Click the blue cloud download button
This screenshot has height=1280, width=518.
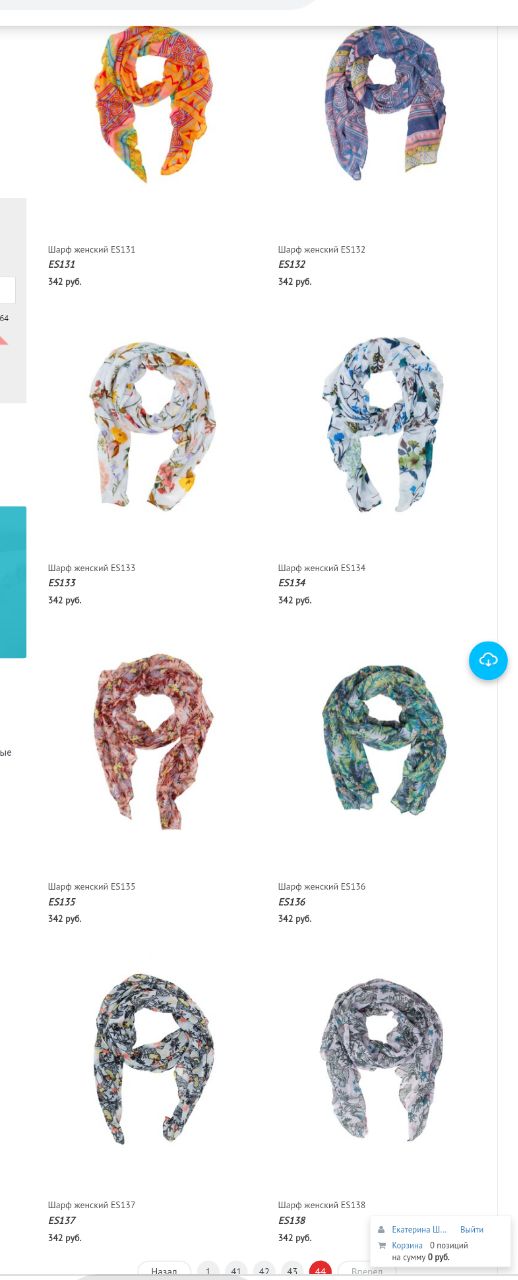point(488,660)
